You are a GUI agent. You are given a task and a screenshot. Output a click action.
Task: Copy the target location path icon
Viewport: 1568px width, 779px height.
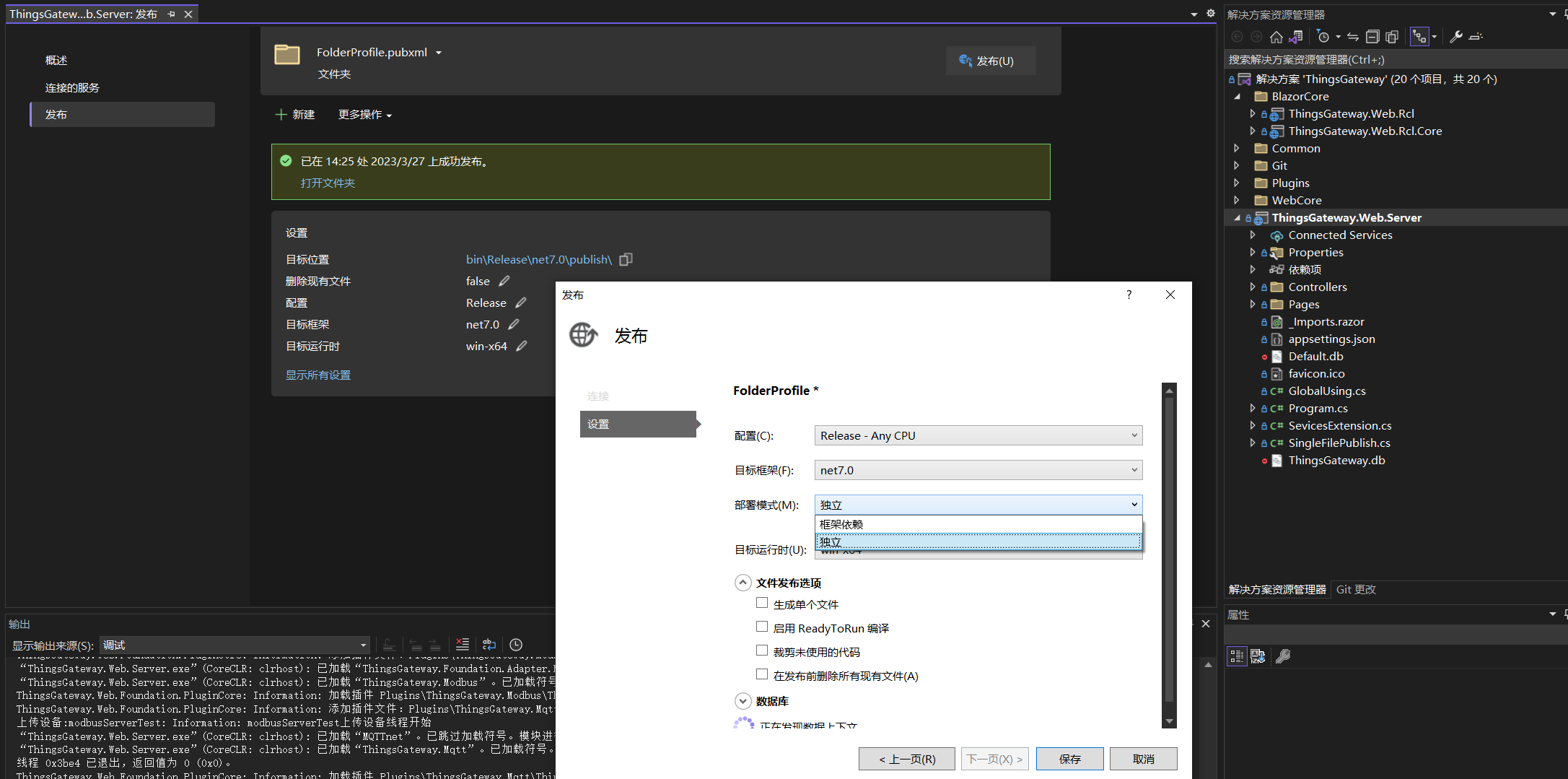click(626, 259)
